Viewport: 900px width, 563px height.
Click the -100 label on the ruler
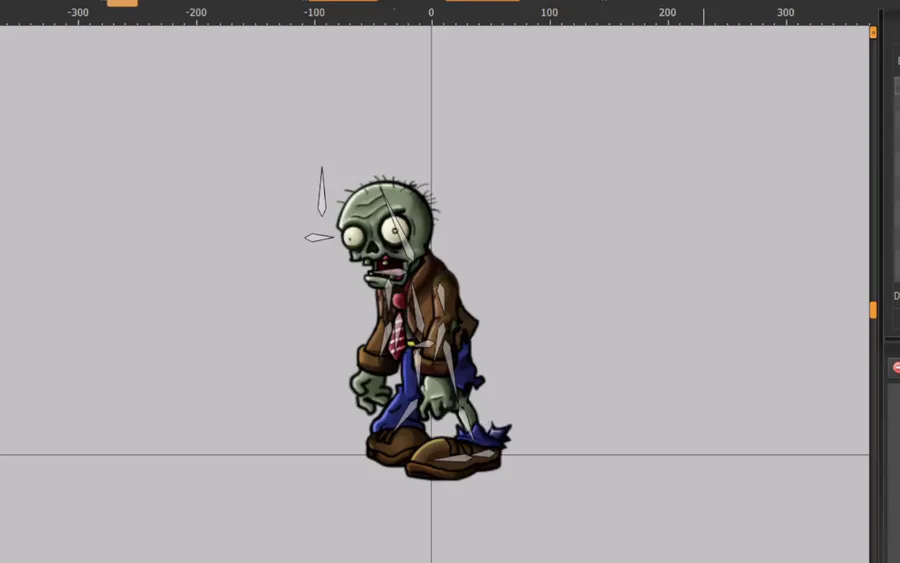coord(313,13)
